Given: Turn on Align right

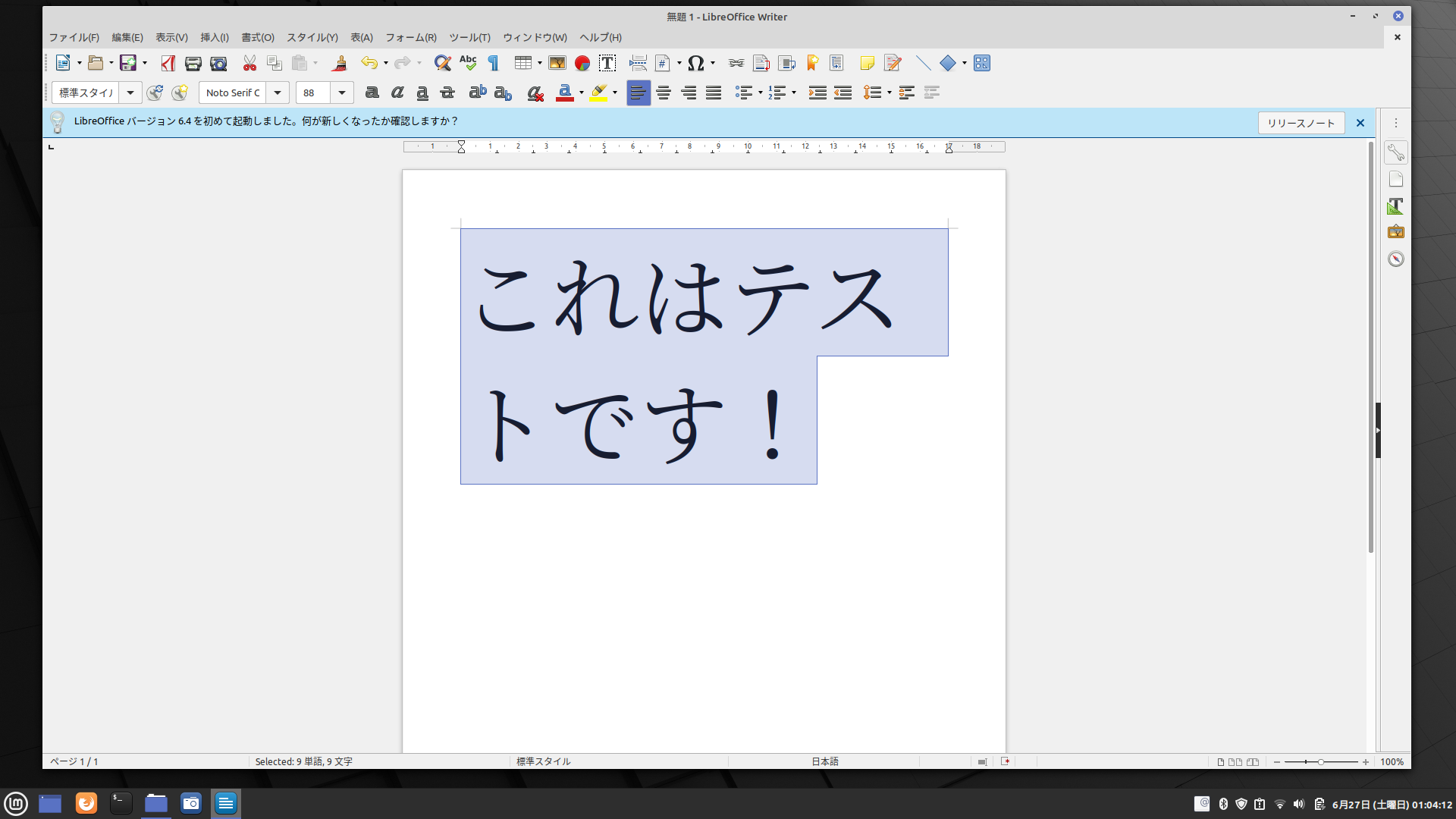Looking at the screenshot, I should (689, 93).
